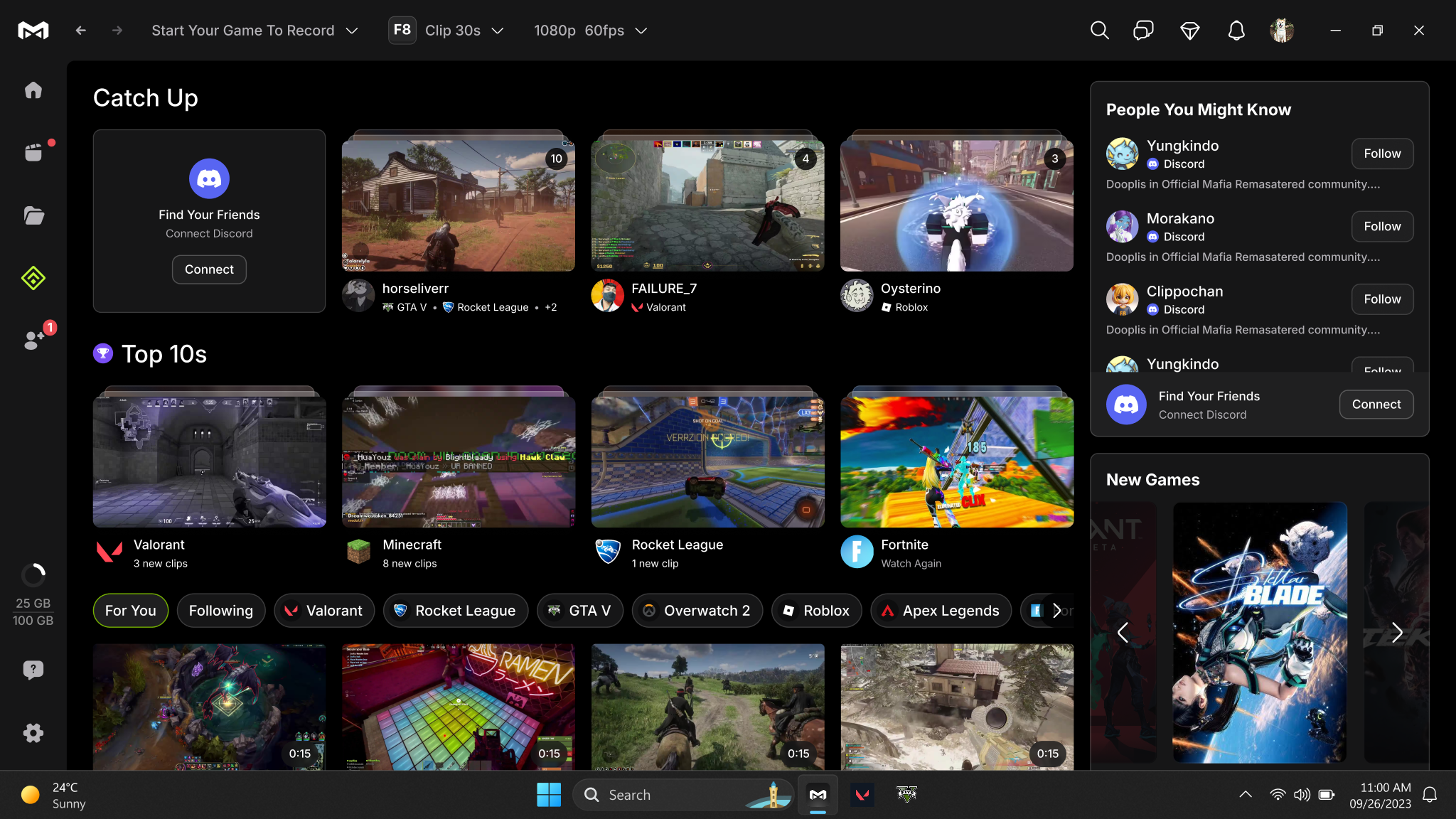
Task: Filter clips by Valorant tab
Action: 324,611
